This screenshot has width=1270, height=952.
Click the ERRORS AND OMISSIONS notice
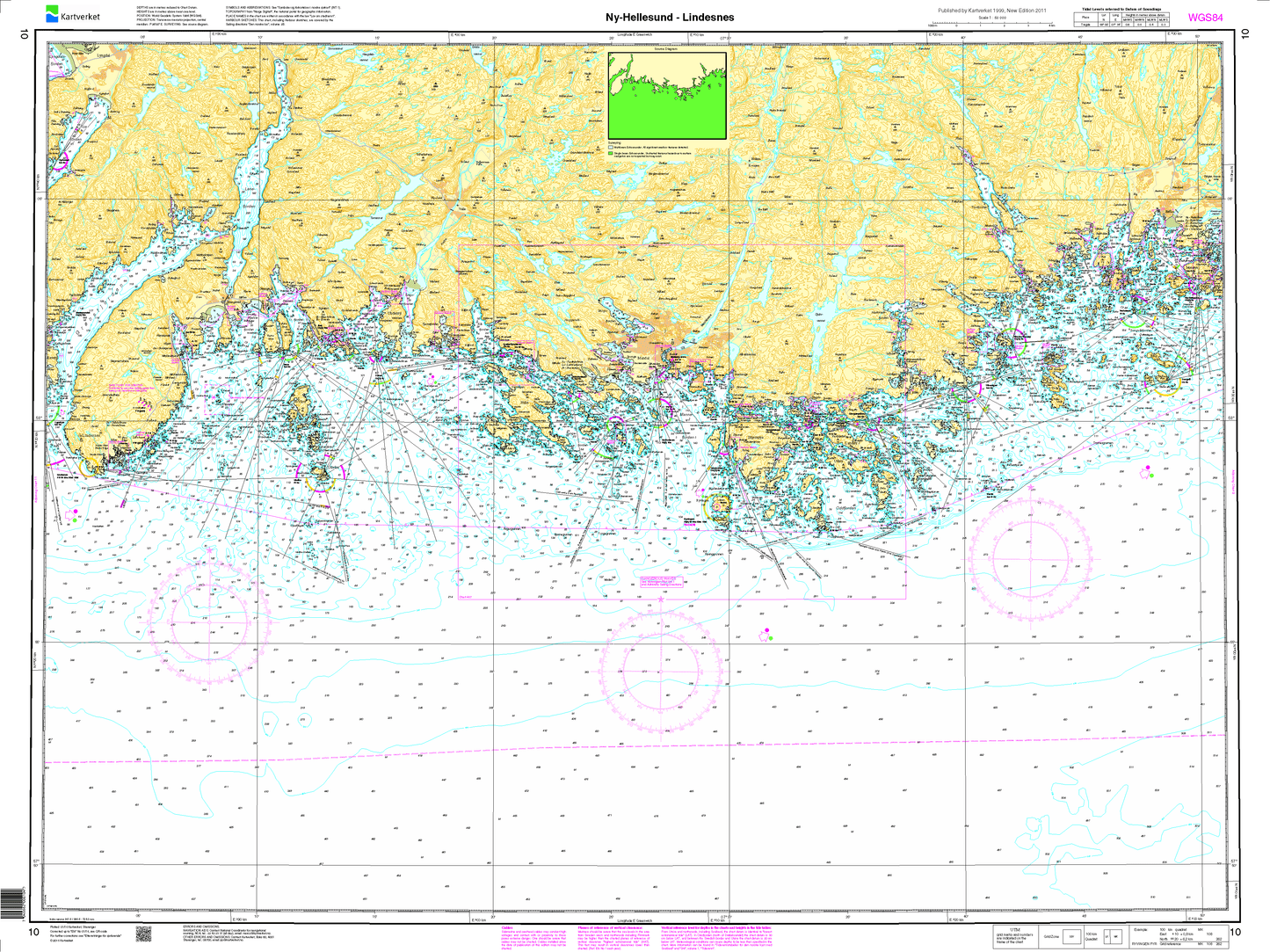[x=202, y=928]
